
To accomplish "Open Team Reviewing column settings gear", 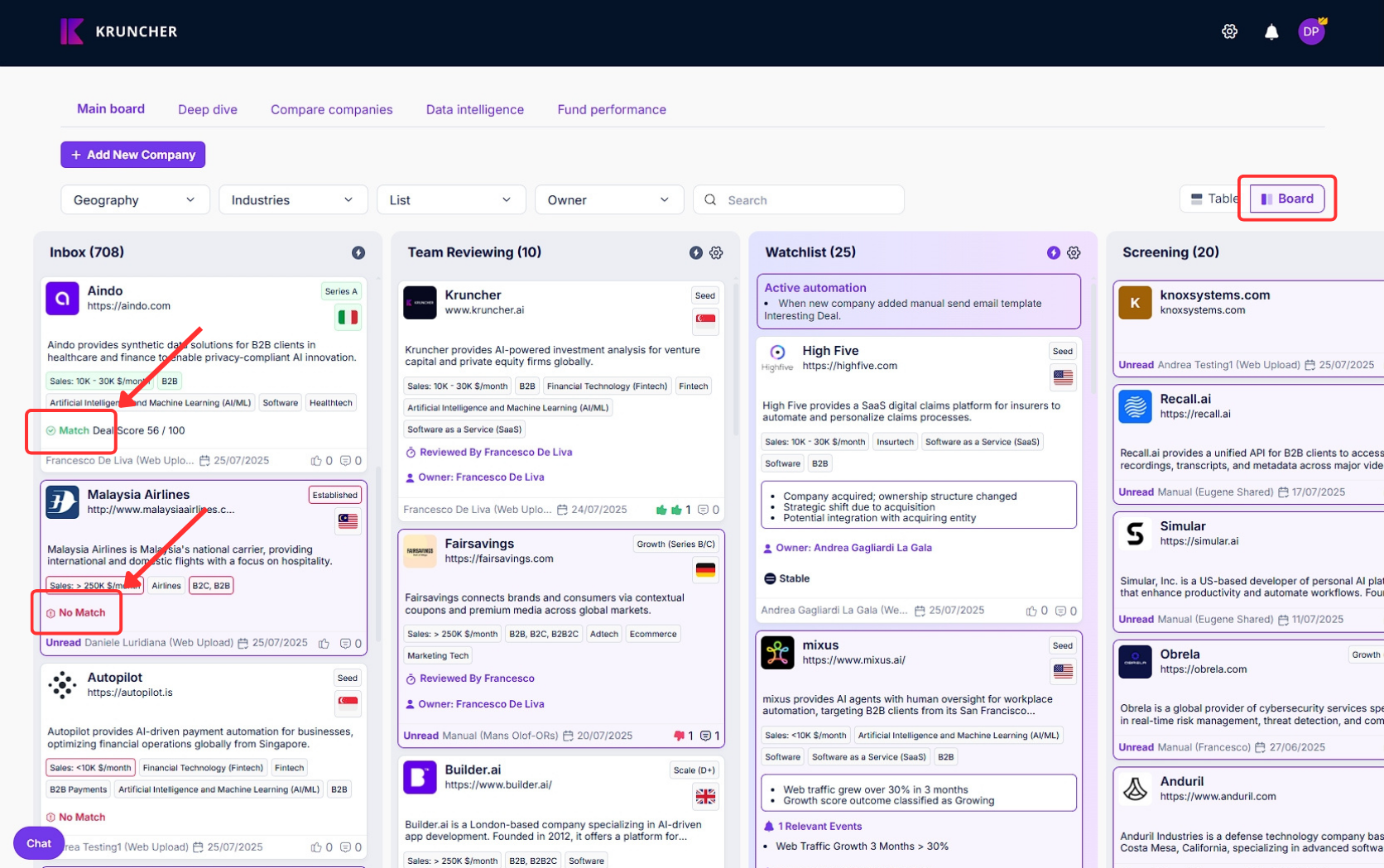I will [x=716, y=252].
